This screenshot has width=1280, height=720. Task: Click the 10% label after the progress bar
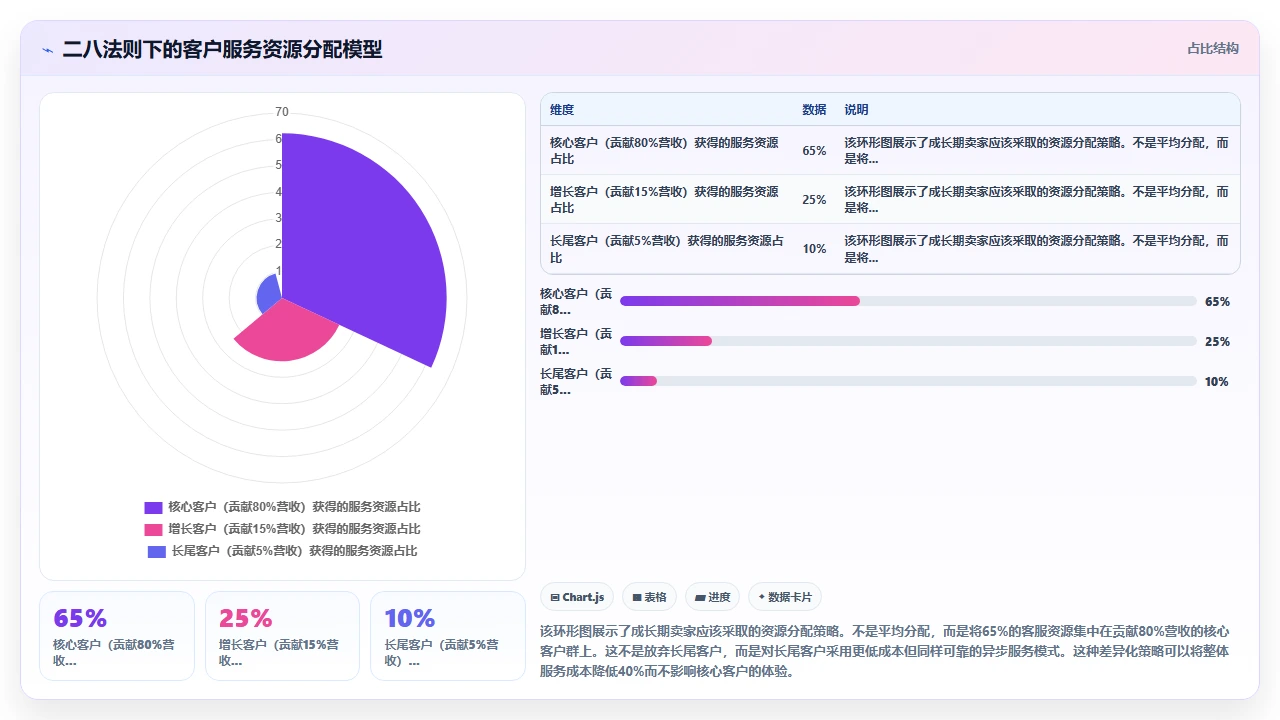pyautogui.click(x=1217, y=382)
